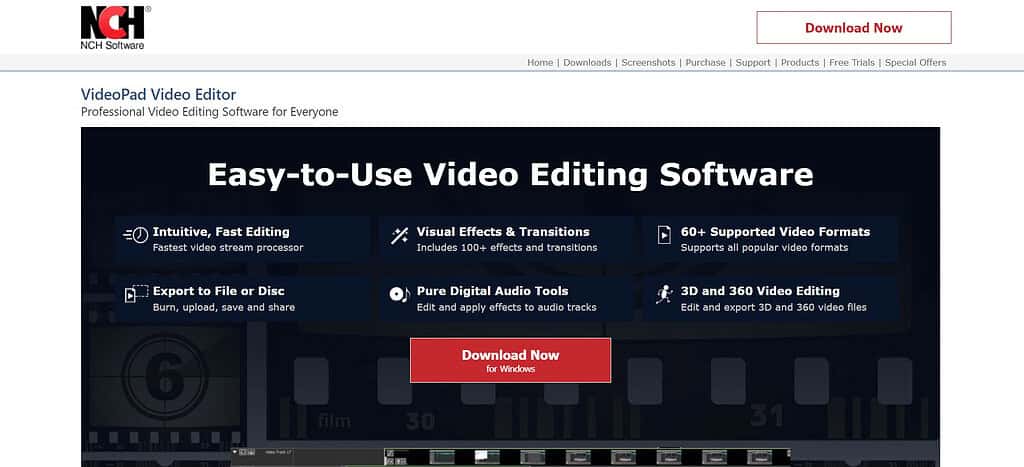Click the 60+ Supported Video Formats heading
Viewport: 1024px width, 467px height.
775,232
